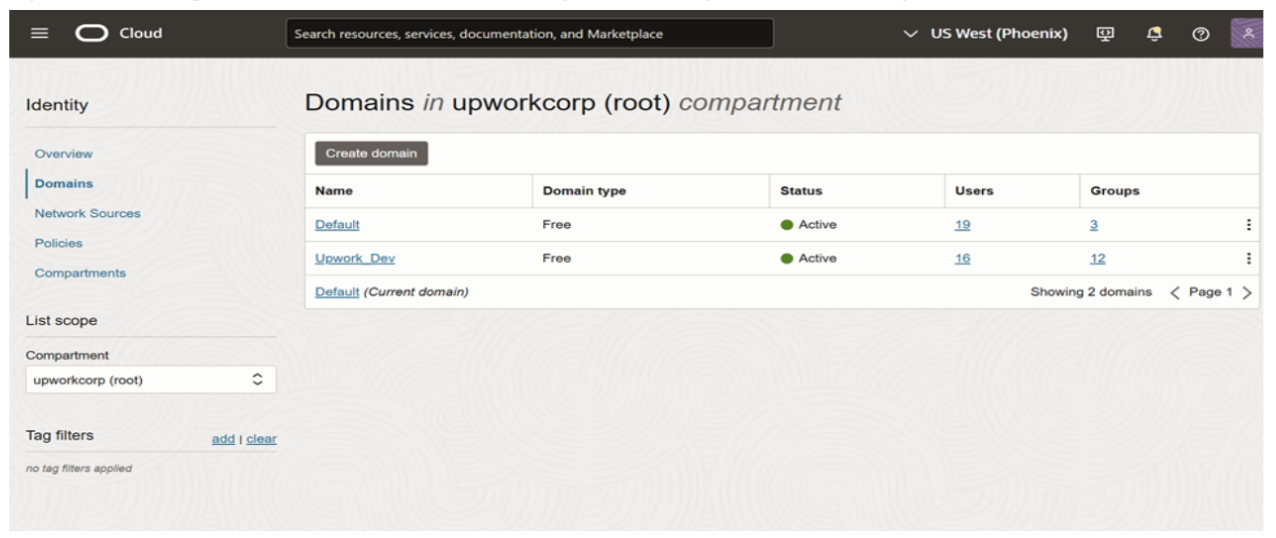This screenshot has width=1276, height=538.
Task: Go to next page of domains
Action: tap(1247, 293)
